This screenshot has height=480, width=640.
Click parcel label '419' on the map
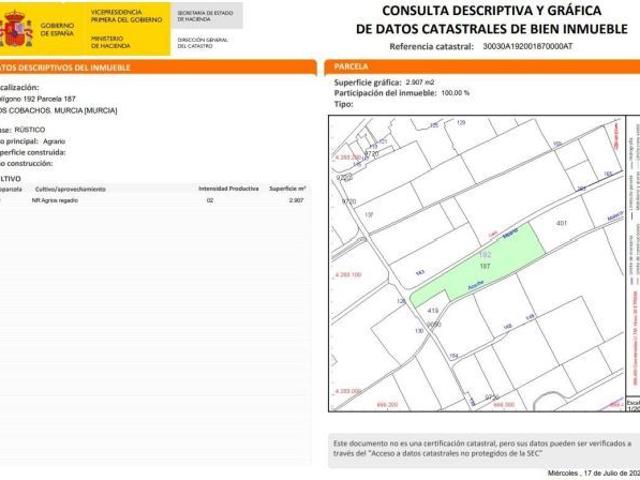(x=432, y=311)
